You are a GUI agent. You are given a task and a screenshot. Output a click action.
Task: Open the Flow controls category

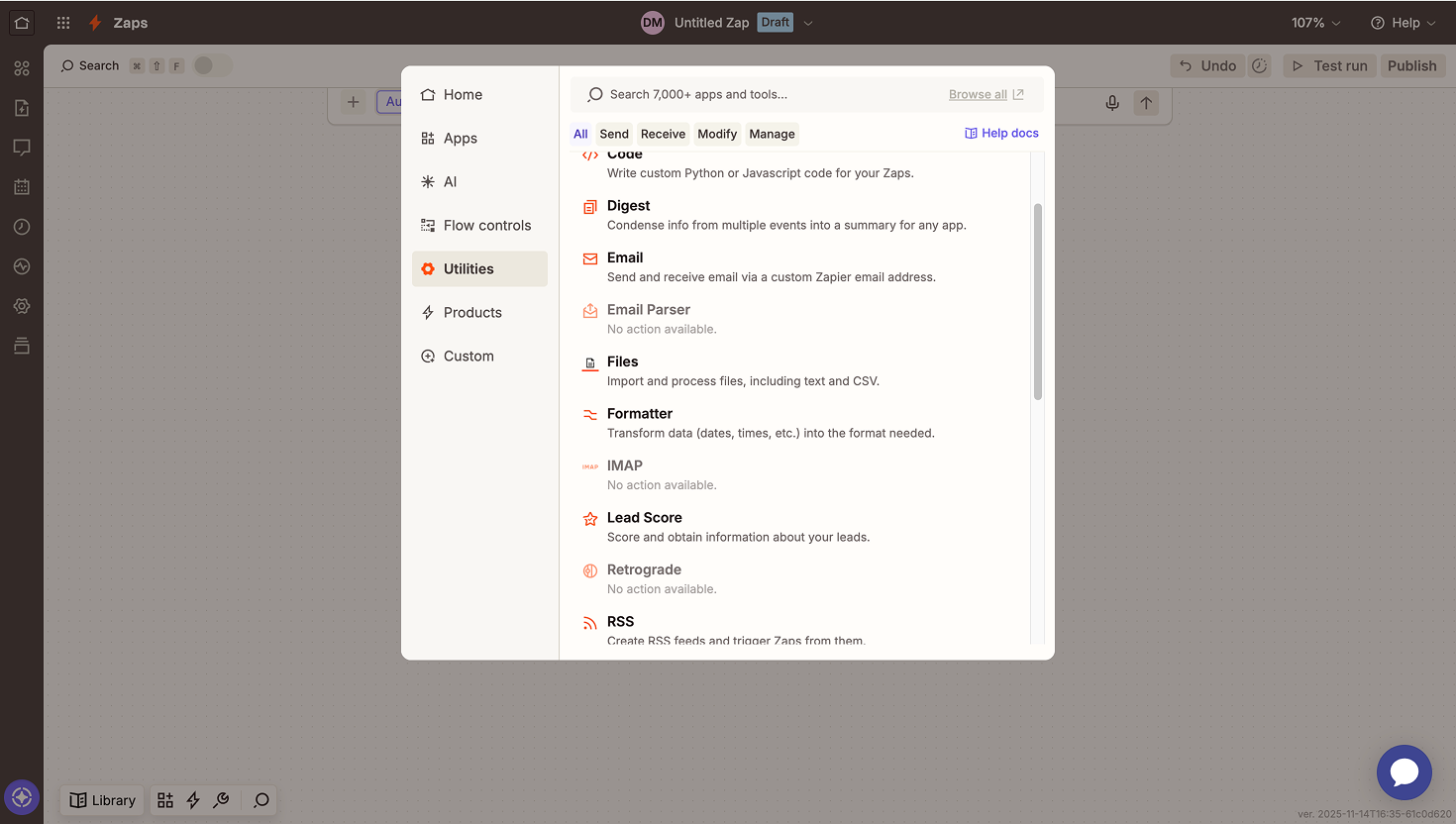pos(479,226)
